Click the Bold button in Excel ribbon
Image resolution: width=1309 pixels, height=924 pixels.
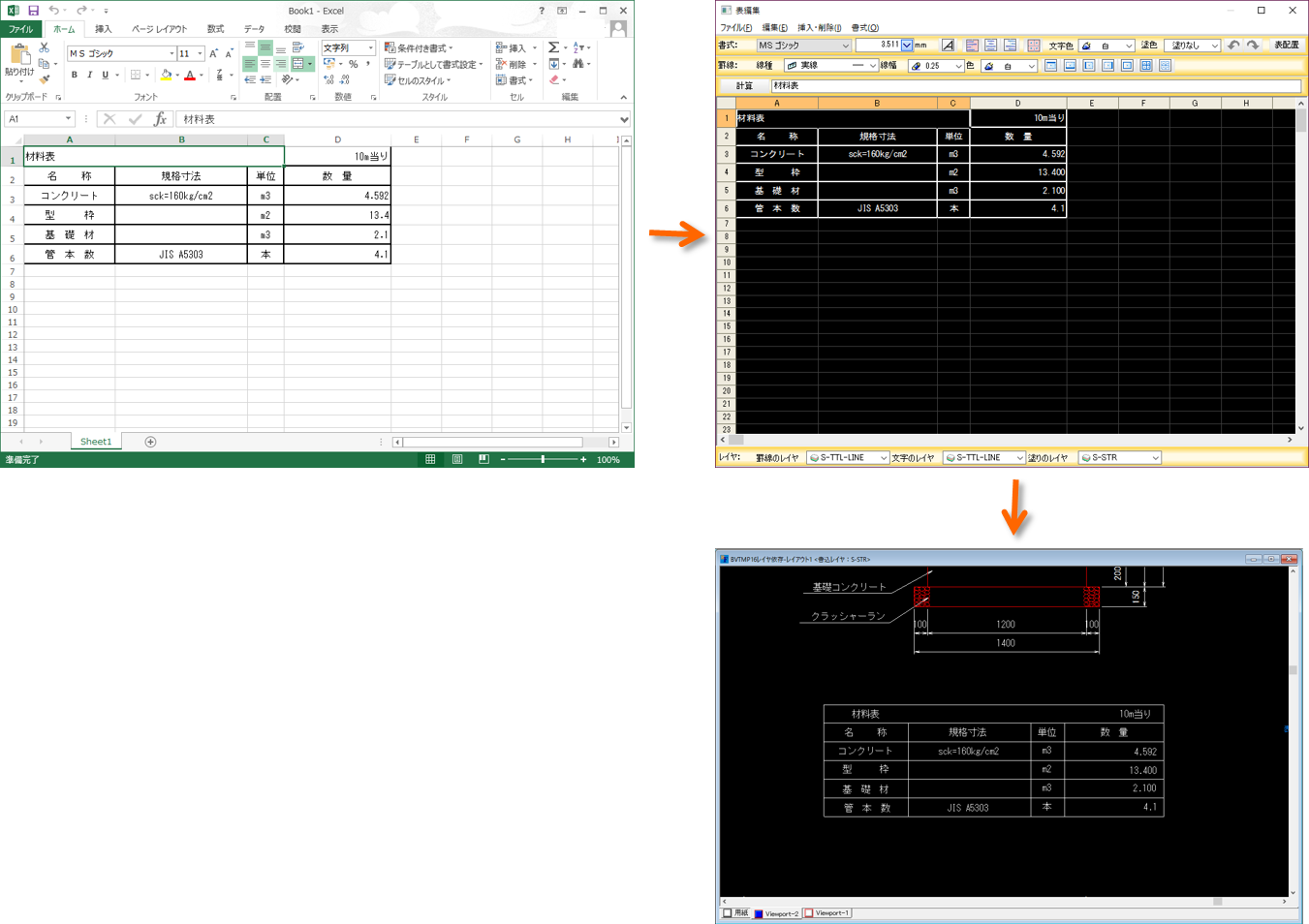(x=74, y=76)
